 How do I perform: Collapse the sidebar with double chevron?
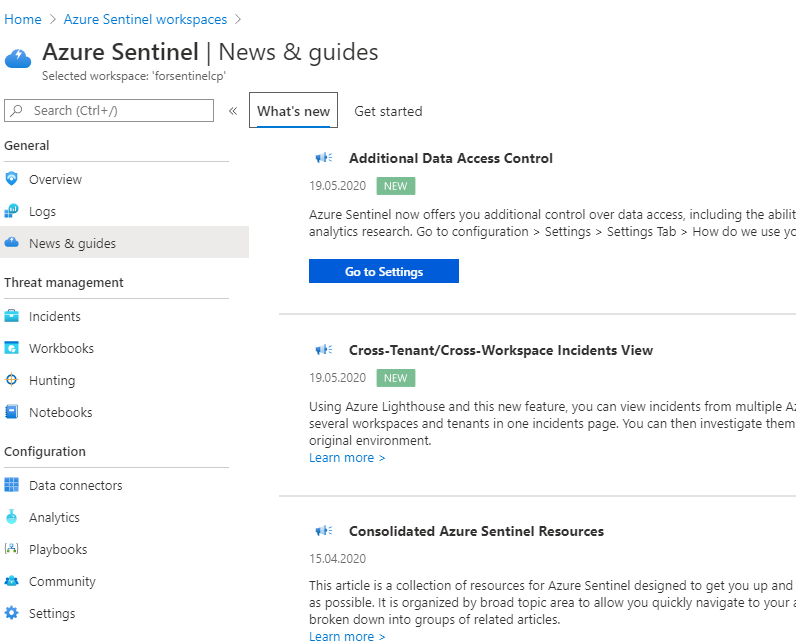[233, 111]
